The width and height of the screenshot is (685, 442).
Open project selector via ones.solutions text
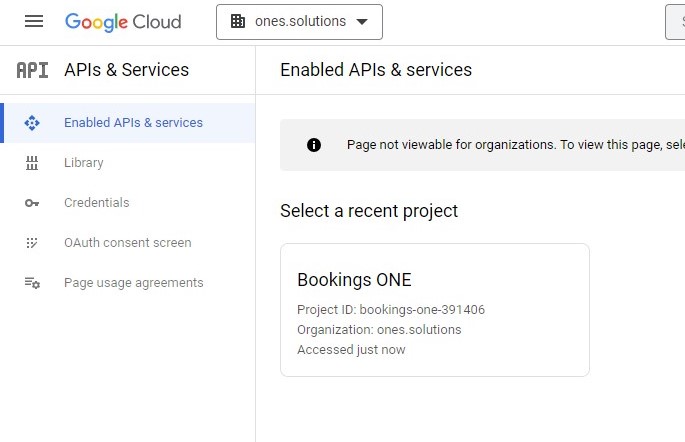301,21
